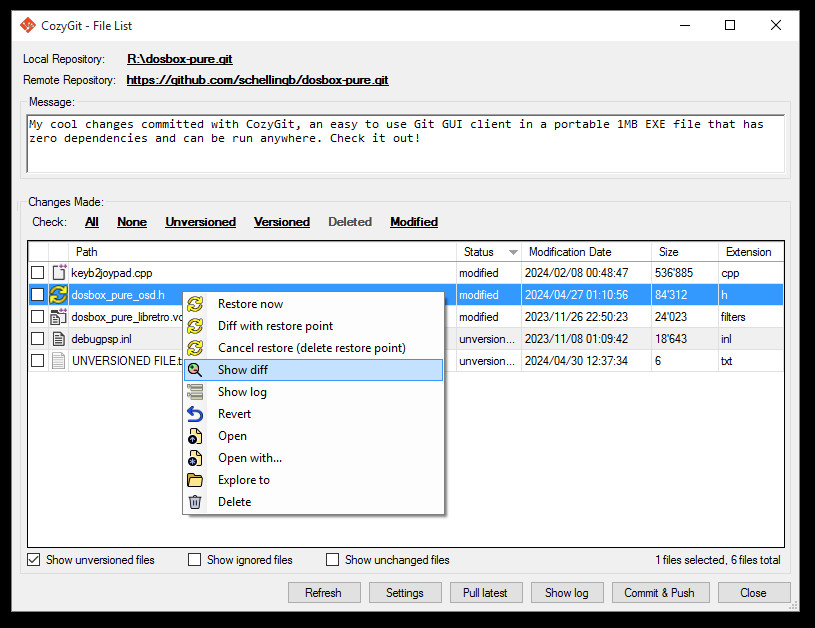The height and width of the screenshot is (628, 815).
Task: Click the Restore now sync icon
Action: click(x=195, y=304)
